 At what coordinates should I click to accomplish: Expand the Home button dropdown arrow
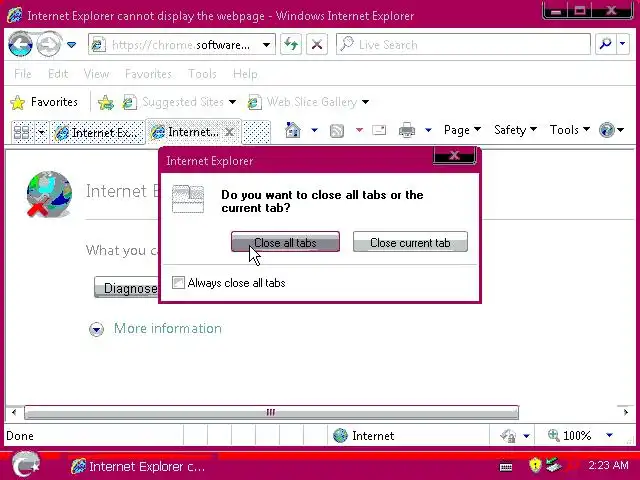pos(314,130)
